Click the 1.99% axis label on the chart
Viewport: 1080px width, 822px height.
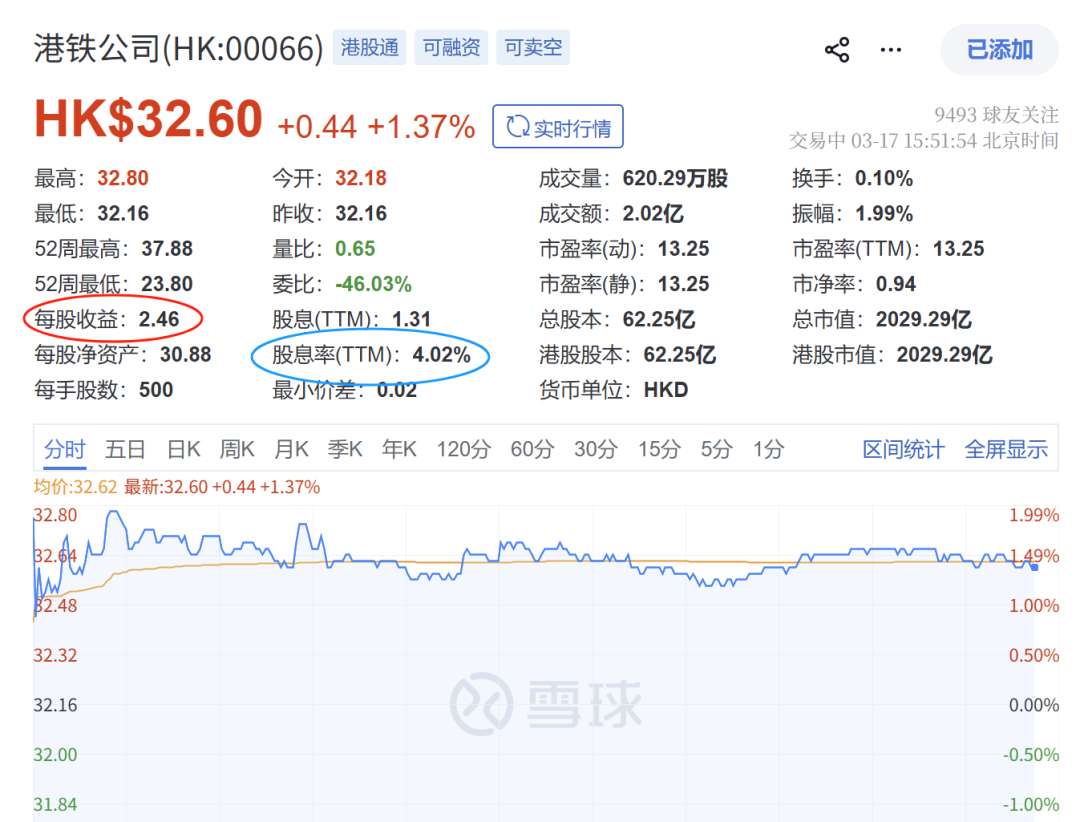click(1034, 515)
